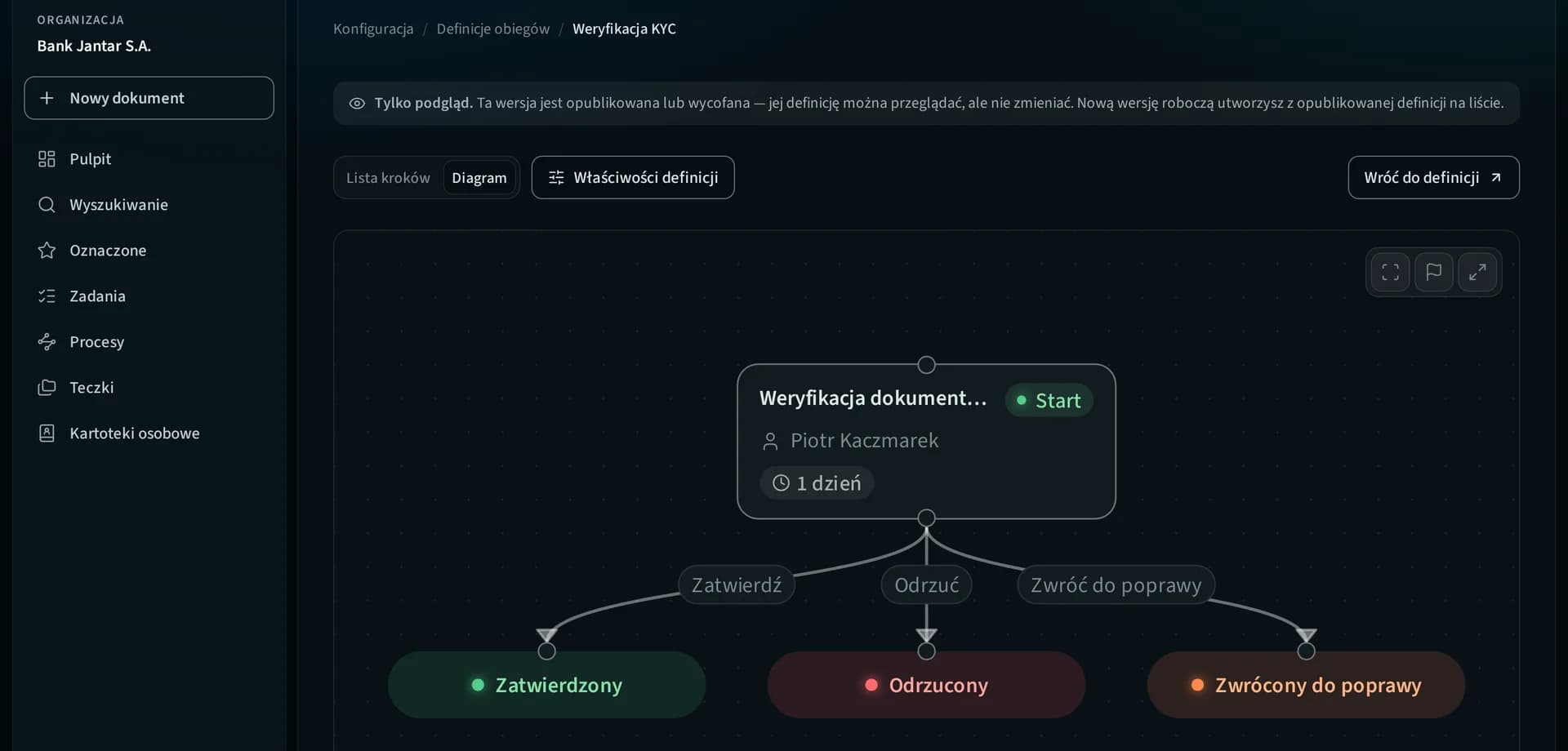Click the Odrzucony end state node
The width and height of the screenshot is (1568, 751).
pyautogui.click(x=926, y=685)
